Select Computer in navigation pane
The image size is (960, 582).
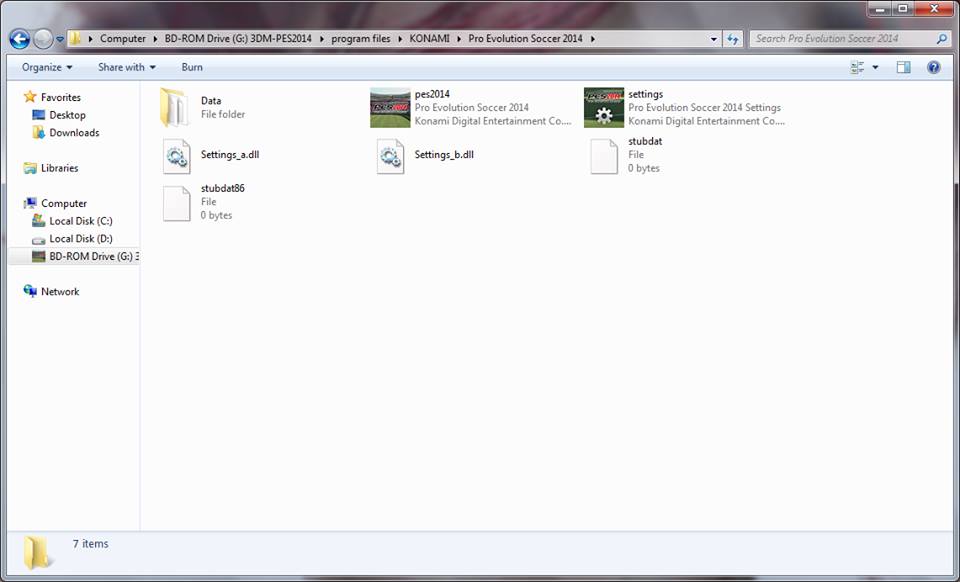(64, 204)
